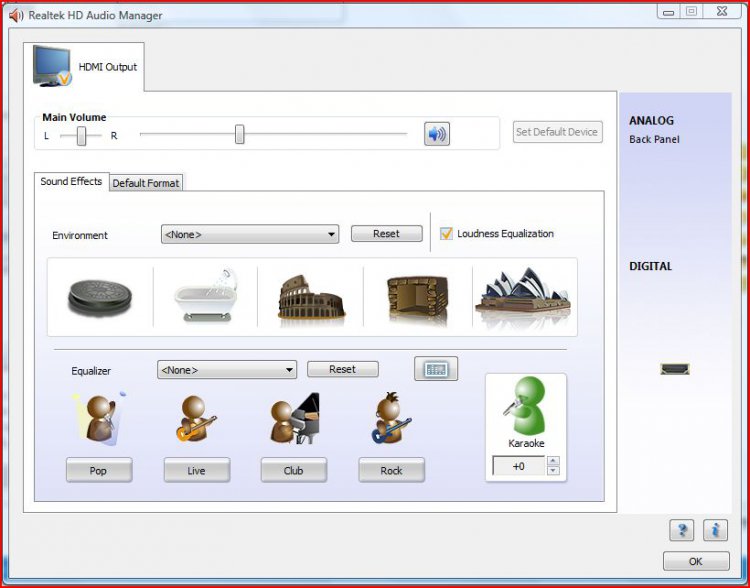Click the Club pianist figure icon
The height and width of the screenshot is (588, 750).
294,419
